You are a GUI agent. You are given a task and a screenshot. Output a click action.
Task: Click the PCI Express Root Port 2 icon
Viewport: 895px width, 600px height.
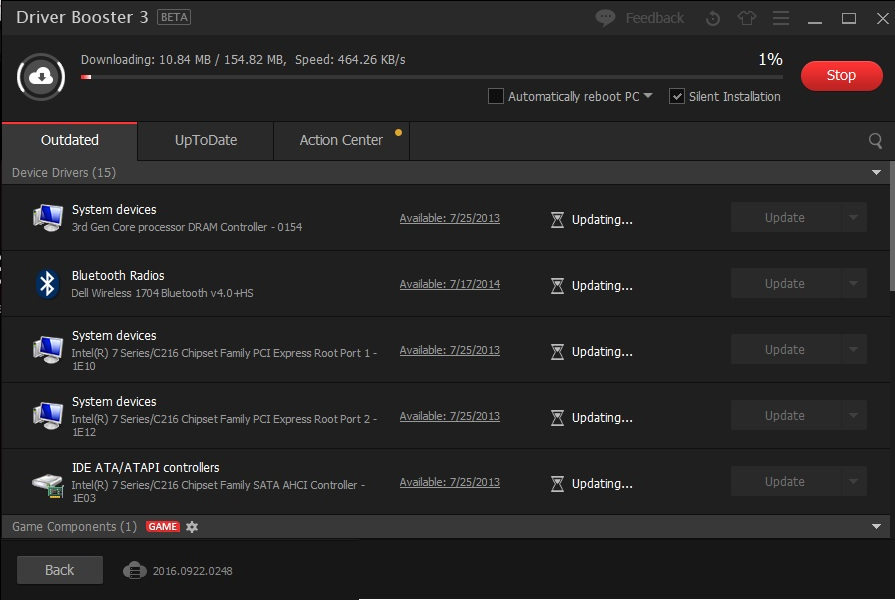[48, 416]
